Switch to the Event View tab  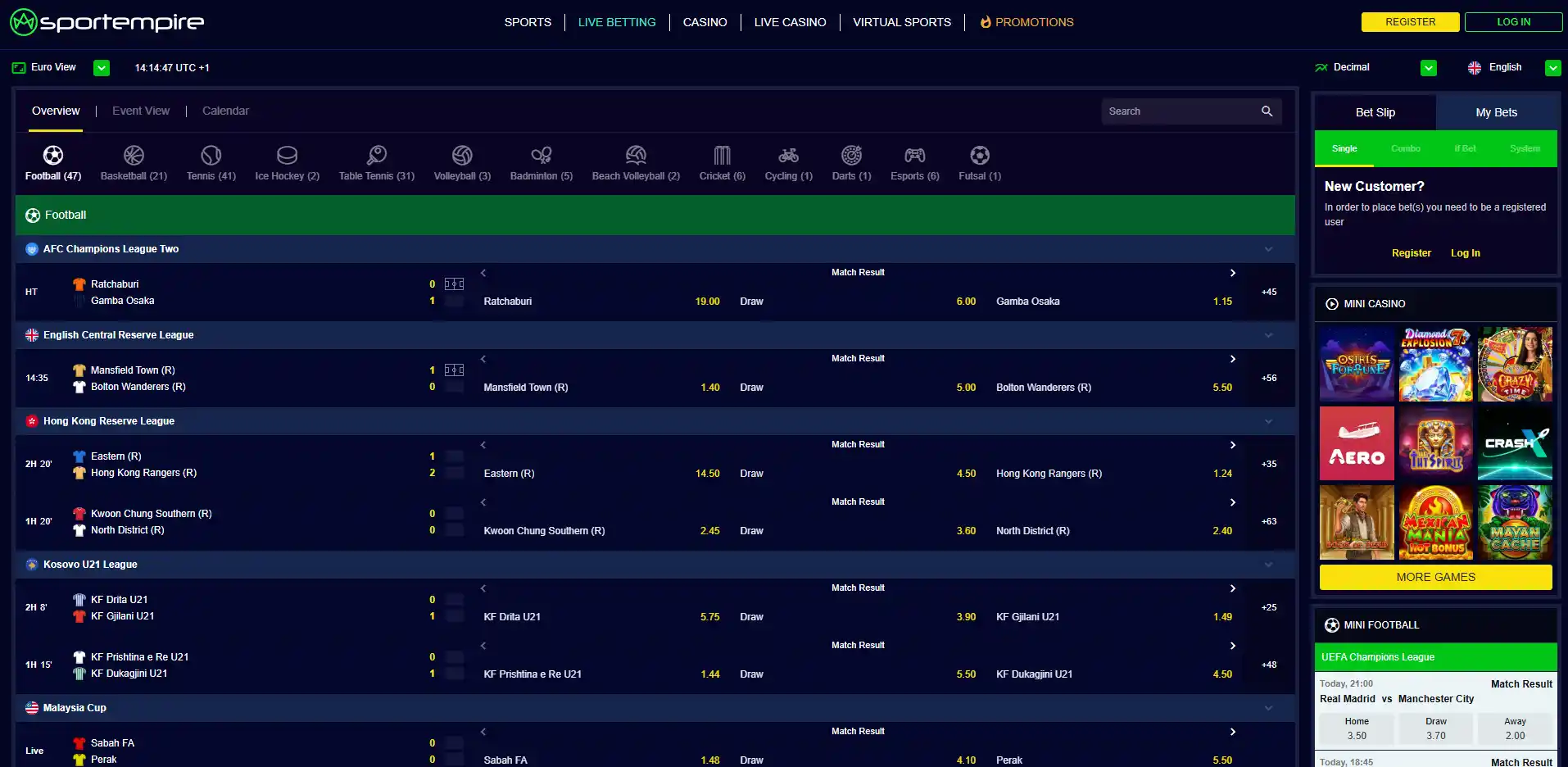point(141,111)
